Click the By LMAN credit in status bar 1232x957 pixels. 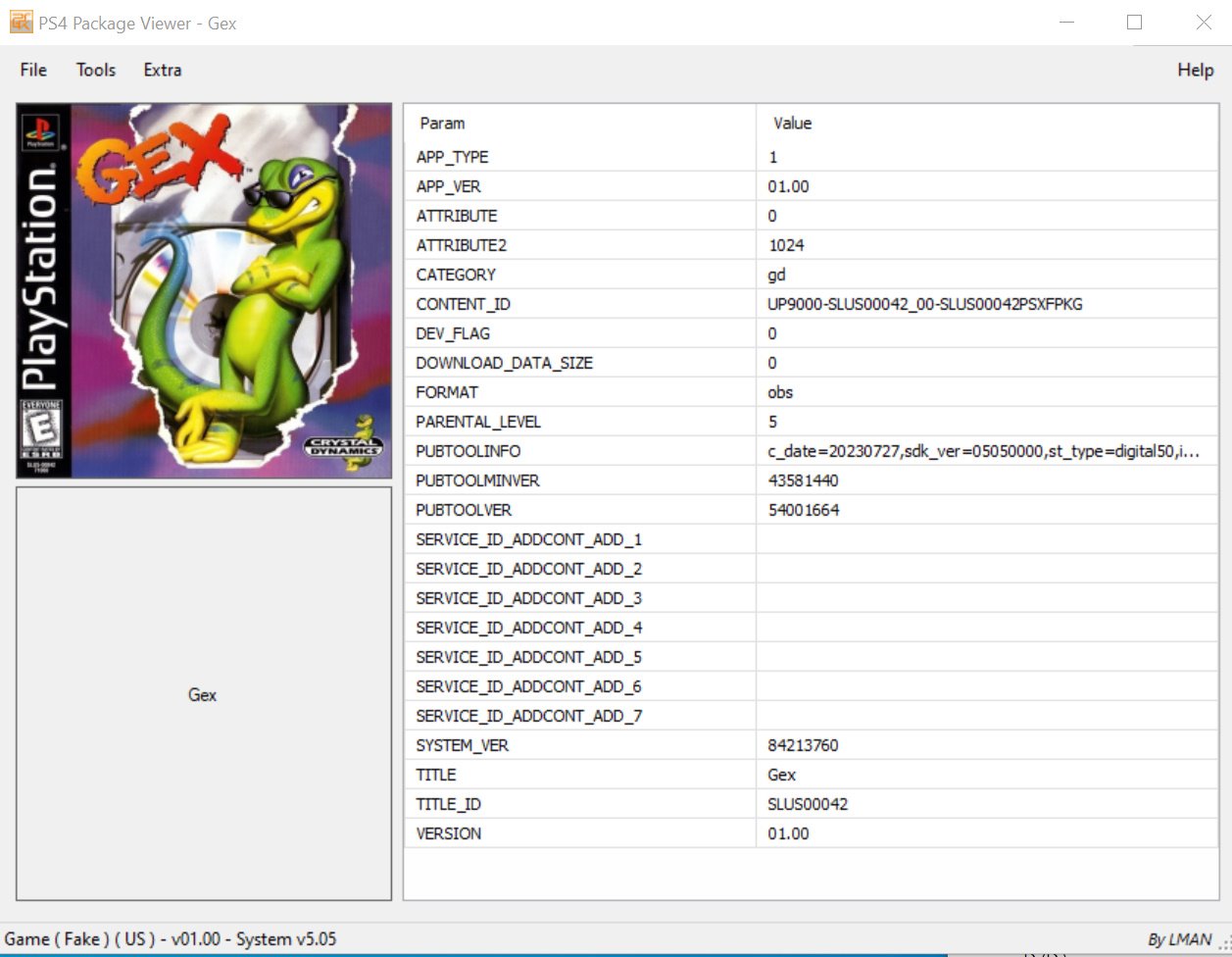point(1180,939)
